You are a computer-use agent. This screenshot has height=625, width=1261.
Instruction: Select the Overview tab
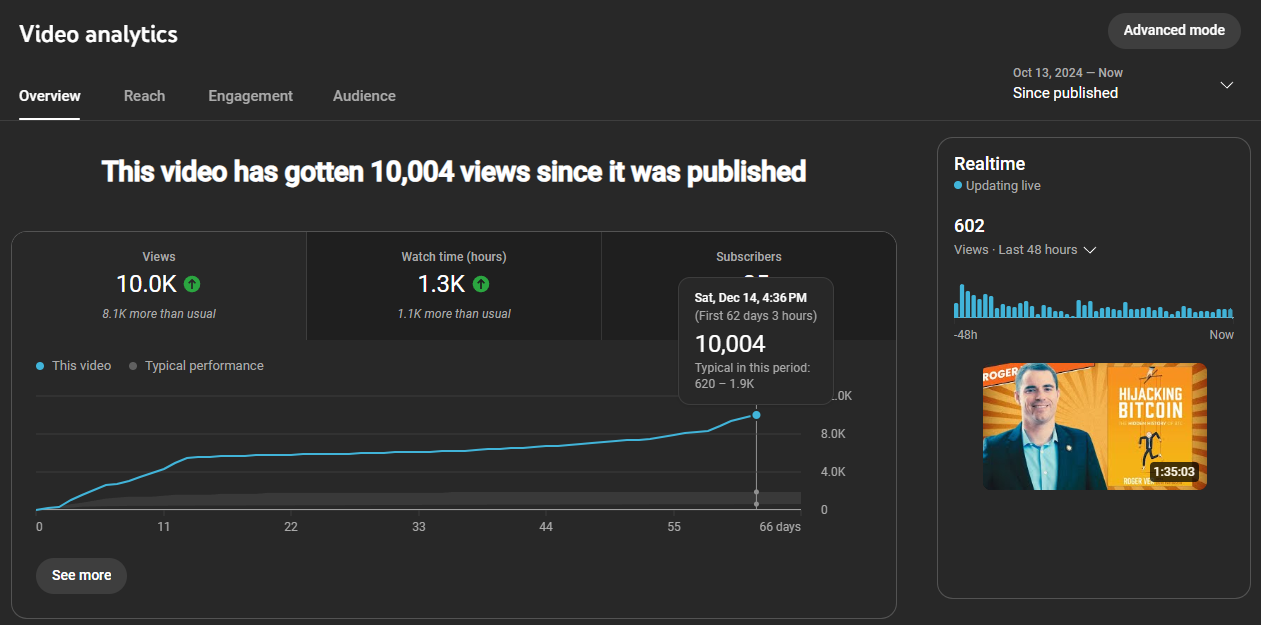pyautogui.click(x=50, y=96)
